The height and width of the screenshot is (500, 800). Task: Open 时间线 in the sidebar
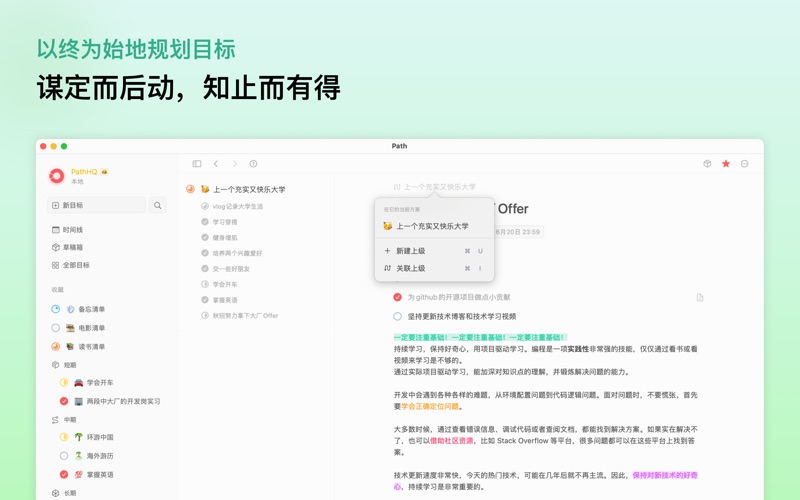(73, 230)
